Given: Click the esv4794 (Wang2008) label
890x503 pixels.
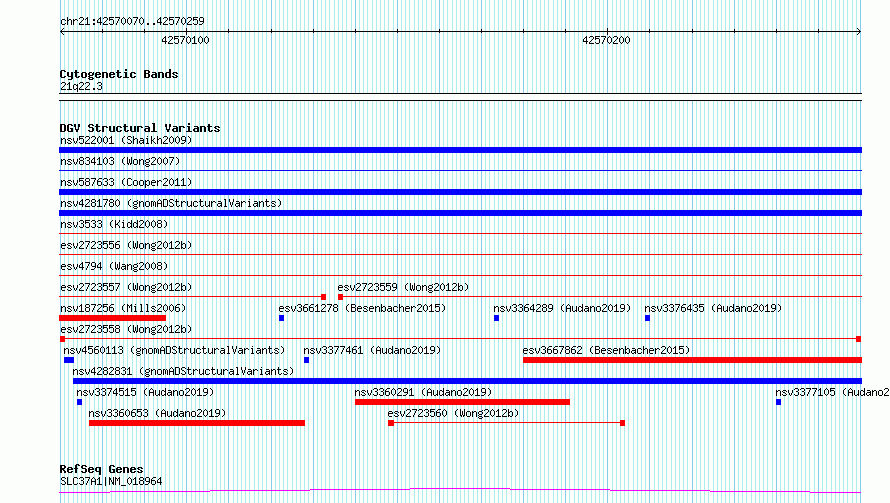Looking at the screenshot, I should (x=114, y=266).
